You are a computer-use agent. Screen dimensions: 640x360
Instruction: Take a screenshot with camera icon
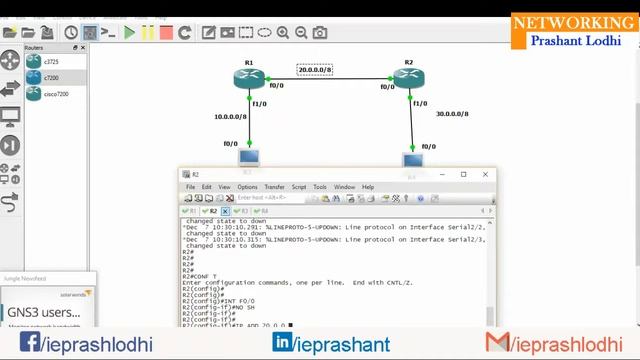(x=320, y=33)
